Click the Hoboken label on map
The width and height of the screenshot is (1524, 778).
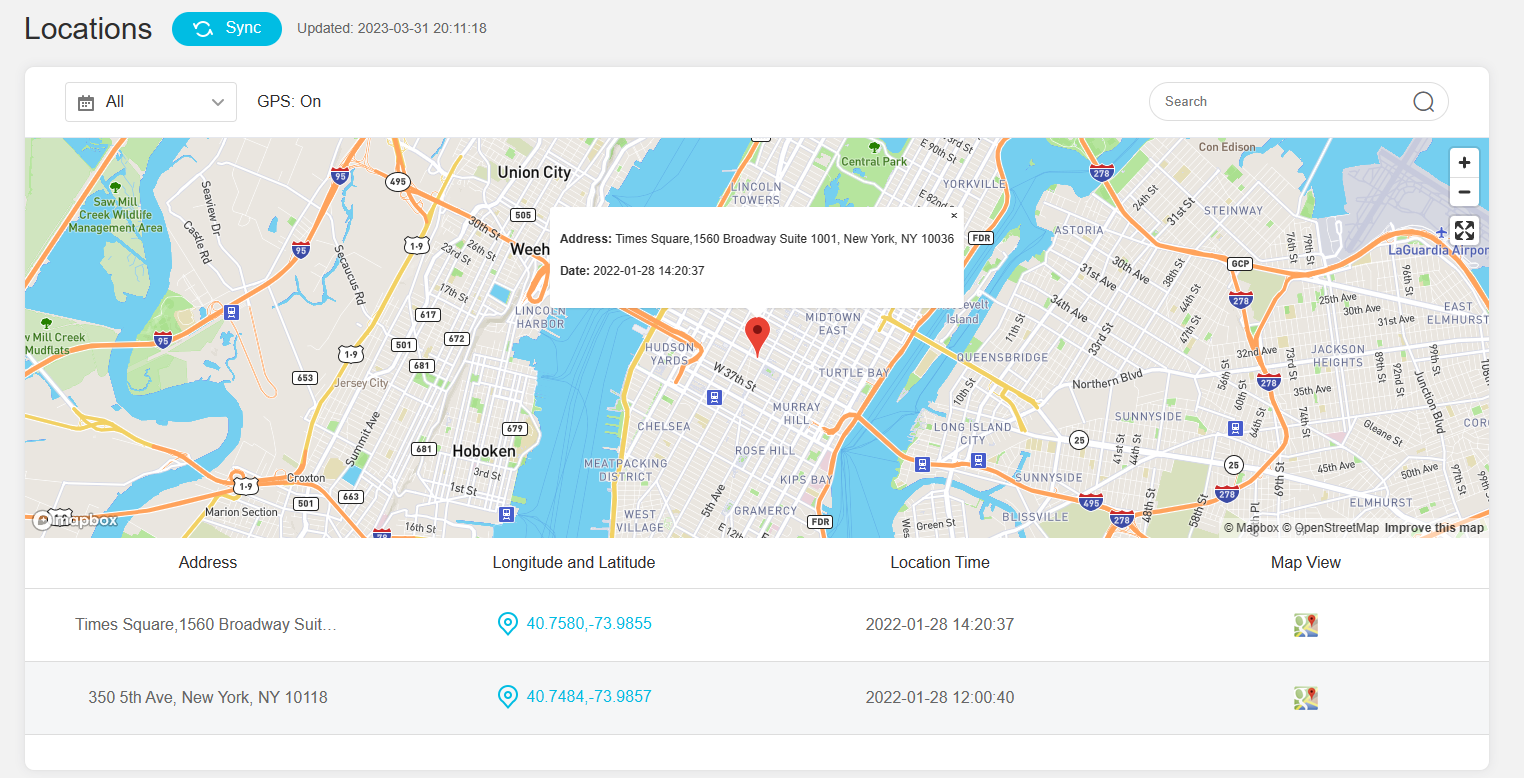pos(484,451)
